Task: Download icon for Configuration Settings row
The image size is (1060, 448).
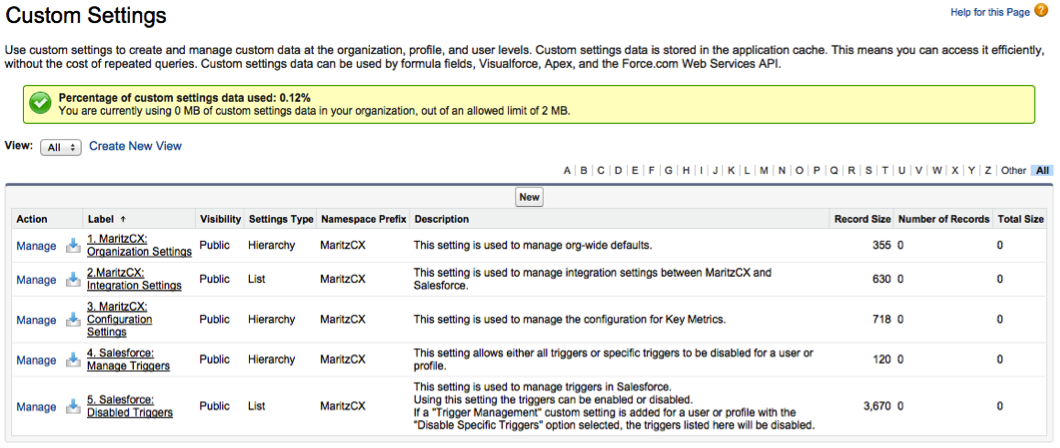Action: click(x=72, y=320)
